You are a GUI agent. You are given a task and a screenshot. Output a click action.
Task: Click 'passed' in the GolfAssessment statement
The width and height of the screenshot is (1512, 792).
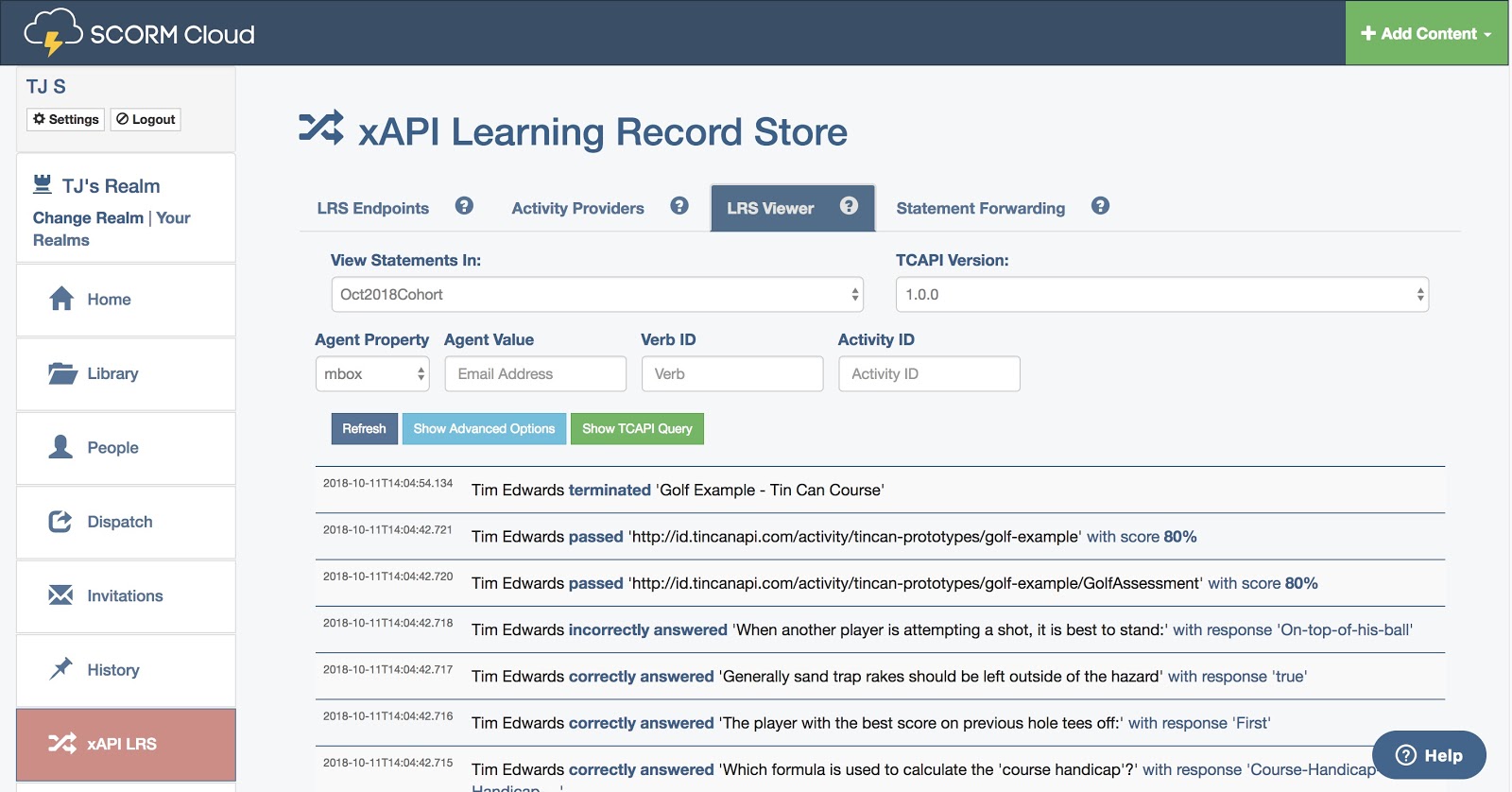(x=595, y=583)
